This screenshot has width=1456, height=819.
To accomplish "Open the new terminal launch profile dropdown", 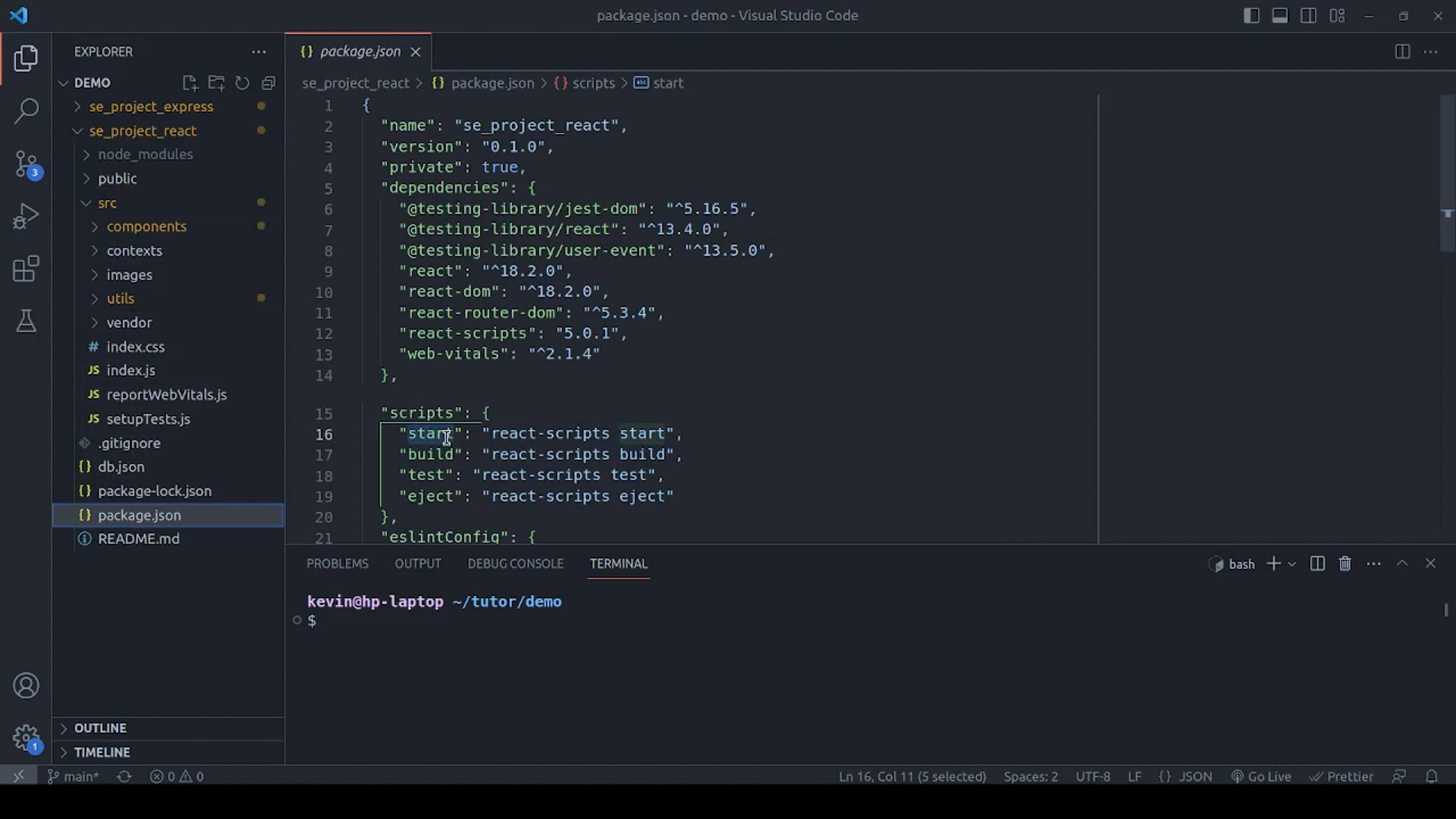I will pyautogui.click(x=1292, y=564).
